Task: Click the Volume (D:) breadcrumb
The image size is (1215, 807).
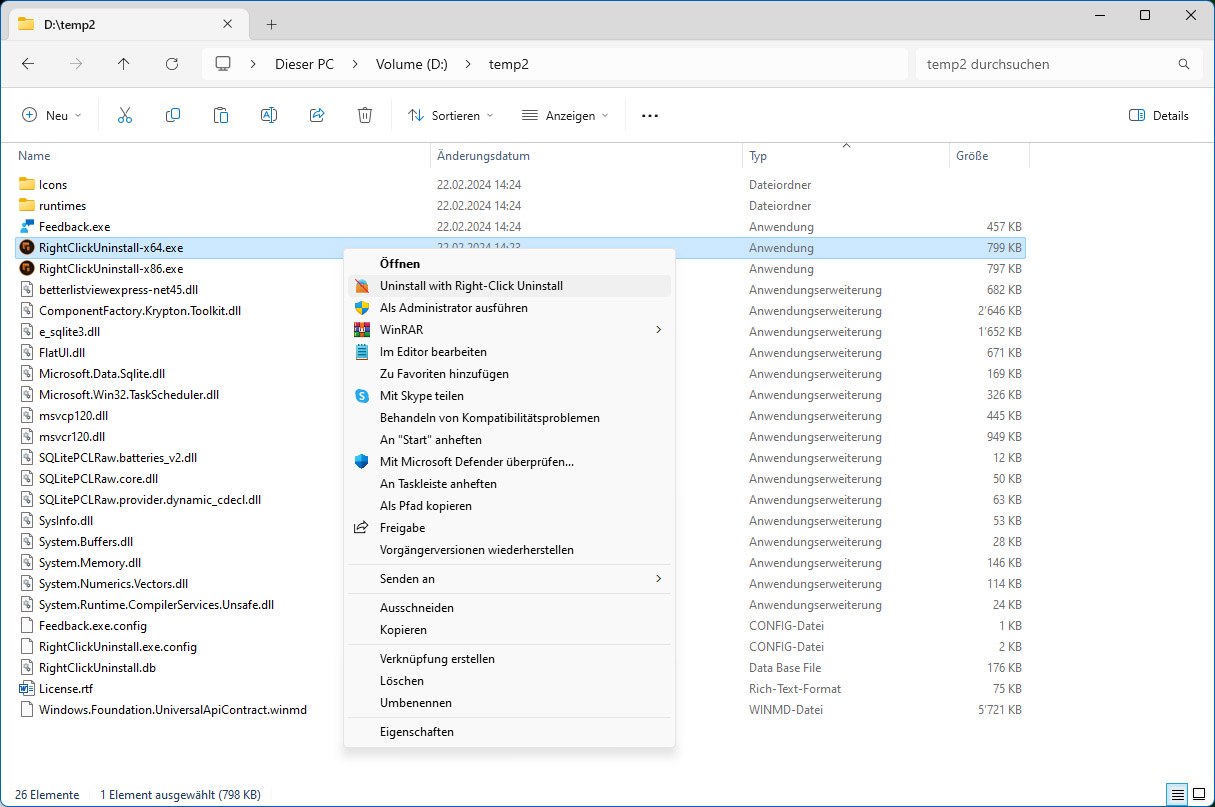Action: (x=412, y=64)
